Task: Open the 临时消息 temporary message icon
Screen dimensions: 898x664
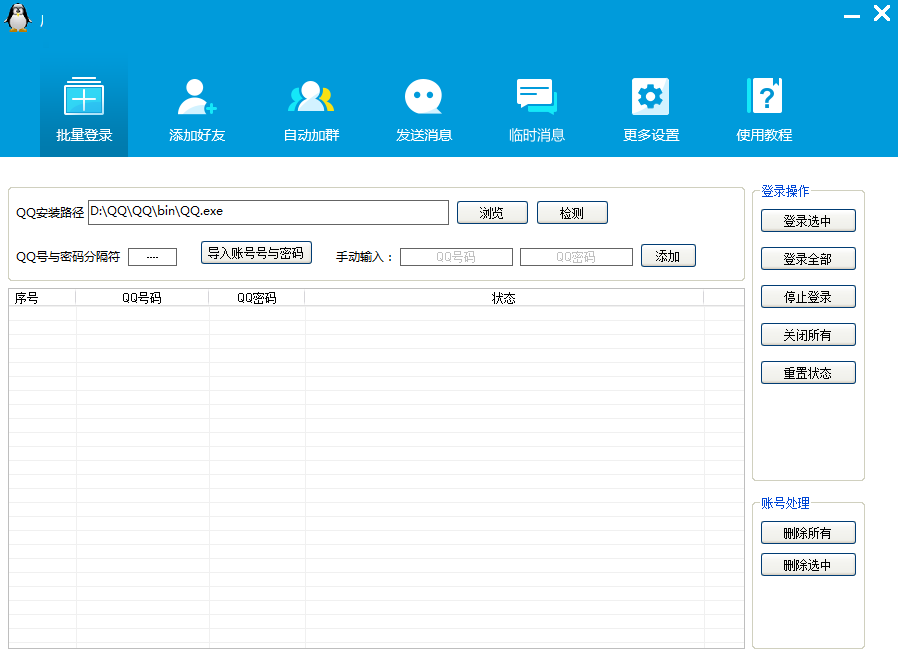Action: pyautogui.click(x=537, y=96)
